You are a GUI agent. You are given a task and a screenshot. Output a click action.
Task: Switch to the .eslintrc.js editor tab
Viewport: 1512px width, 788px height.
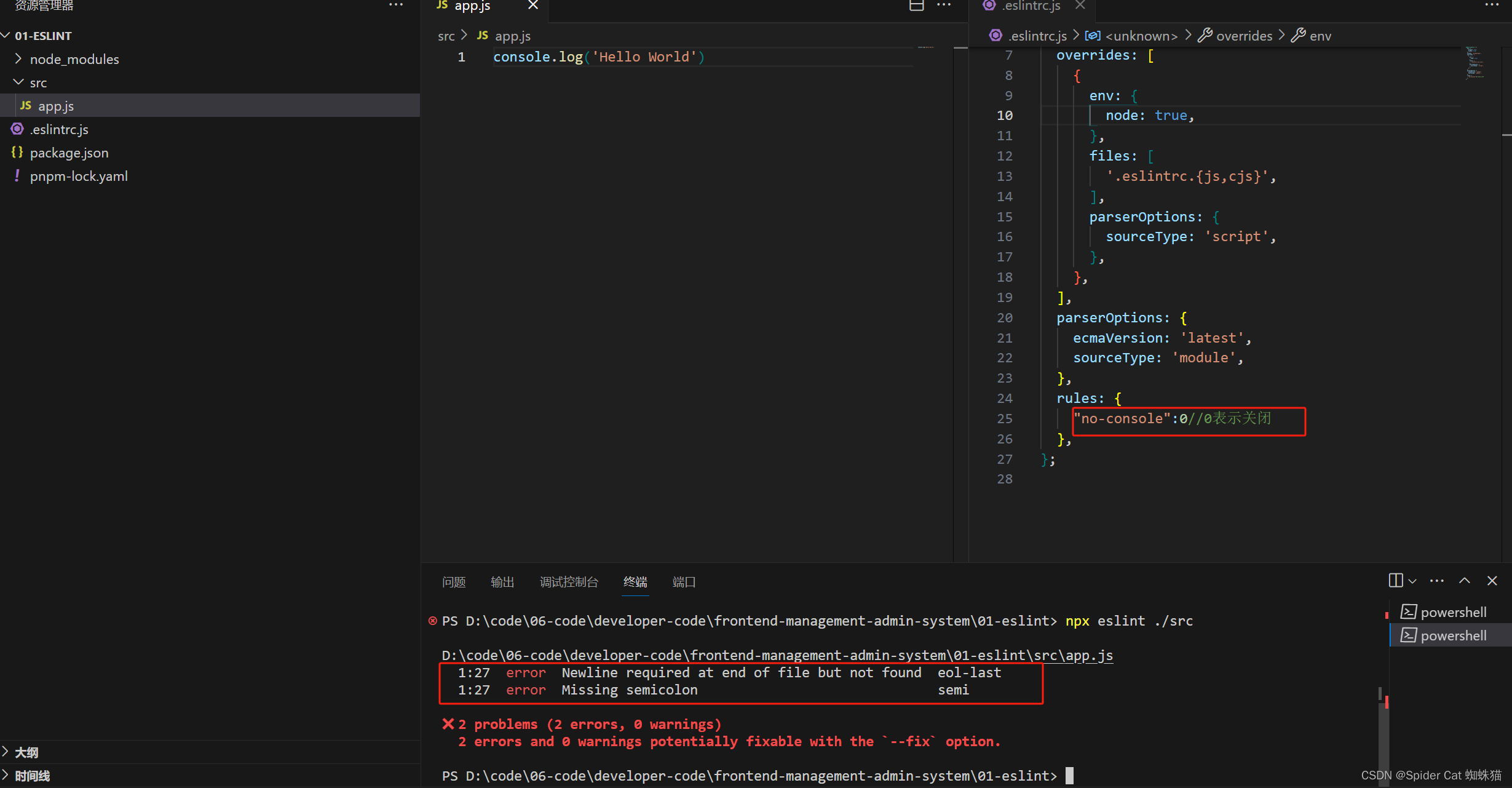pyautogui.click(x=1031, y=6)
